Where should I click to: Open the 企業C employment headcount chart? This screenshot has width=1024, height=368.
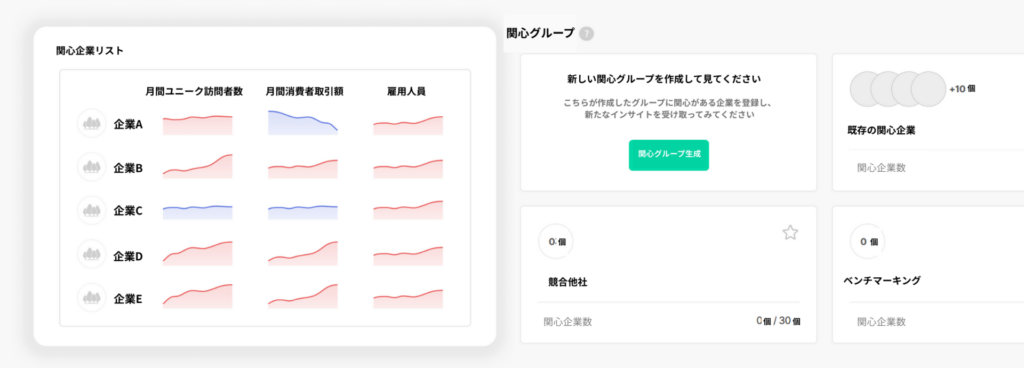[408, 209]
